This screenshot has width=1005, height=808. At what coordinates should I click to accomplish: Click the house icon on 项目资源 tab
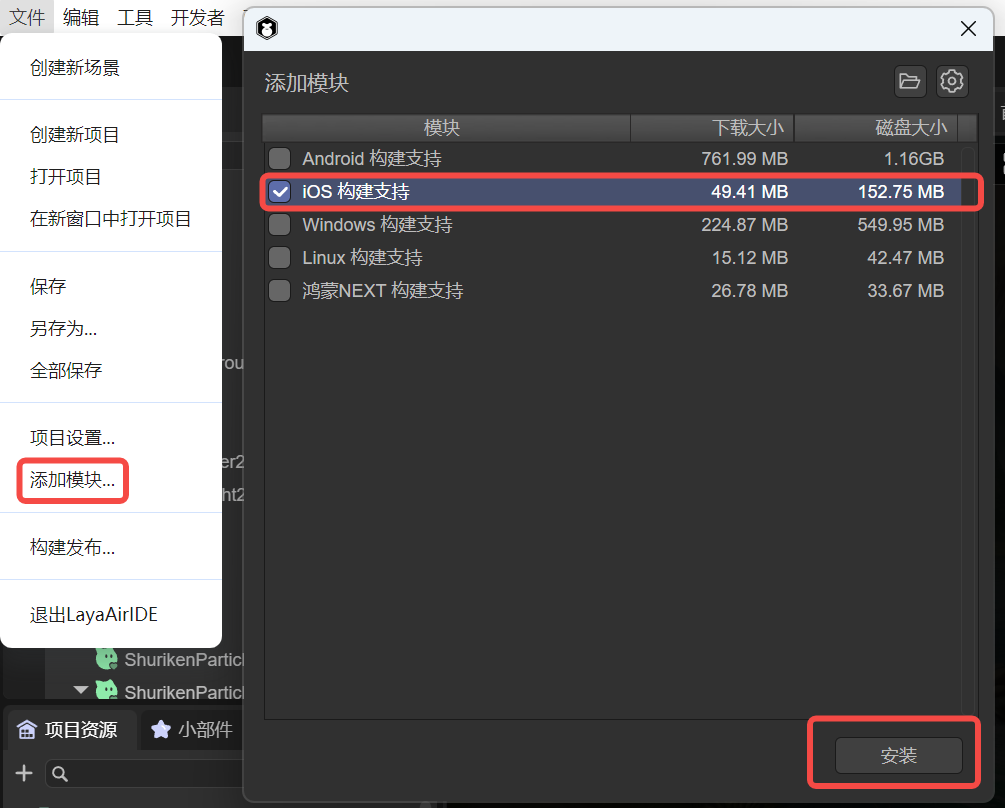(27, 730)
